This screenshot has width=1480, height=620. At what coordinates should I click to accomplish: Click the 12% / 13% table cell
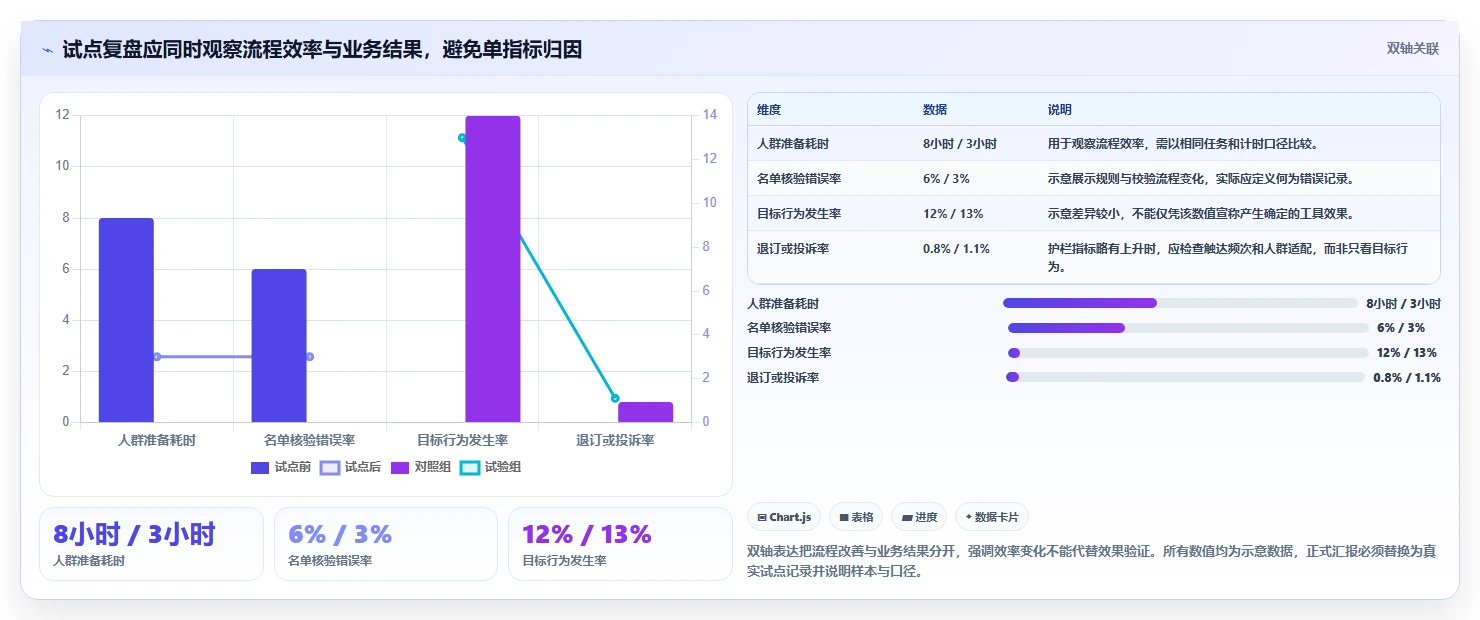(x=953, y=214)
